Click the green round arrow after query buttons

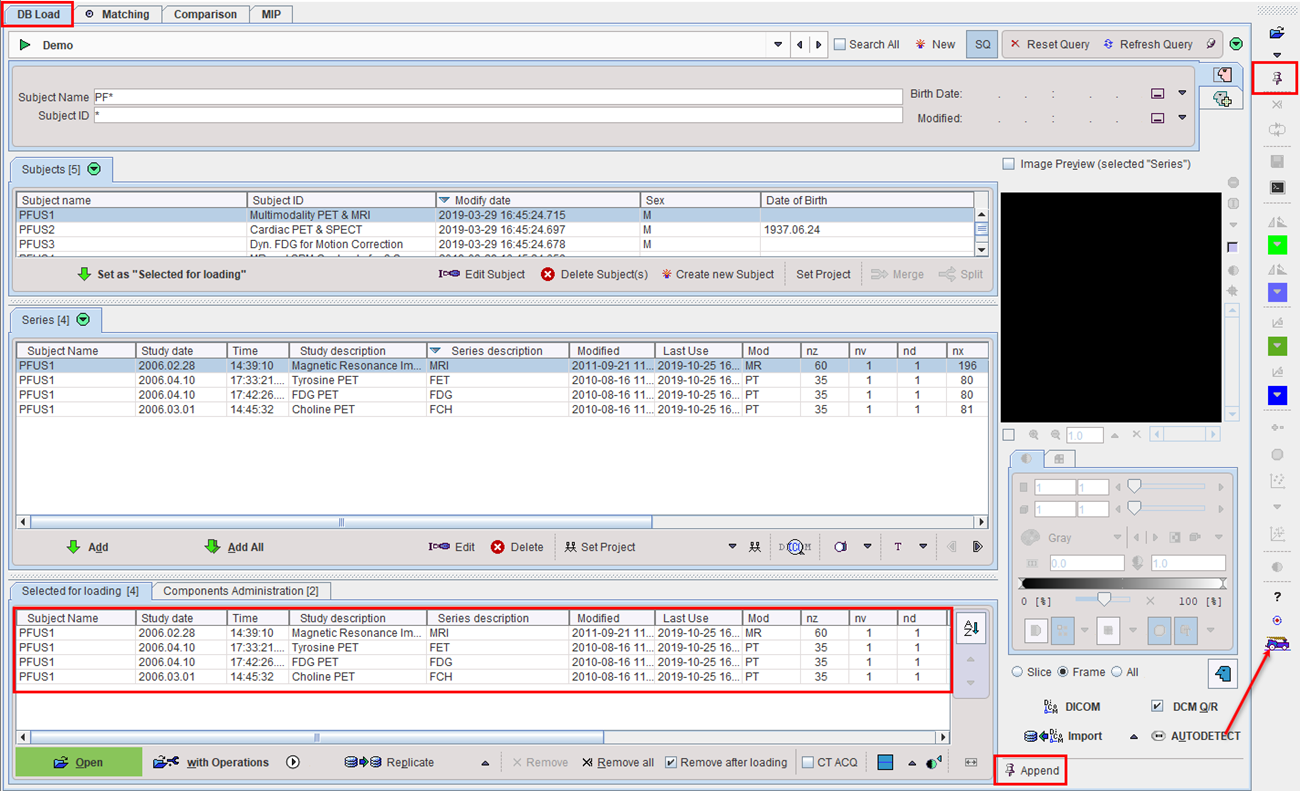point(1237,44)
